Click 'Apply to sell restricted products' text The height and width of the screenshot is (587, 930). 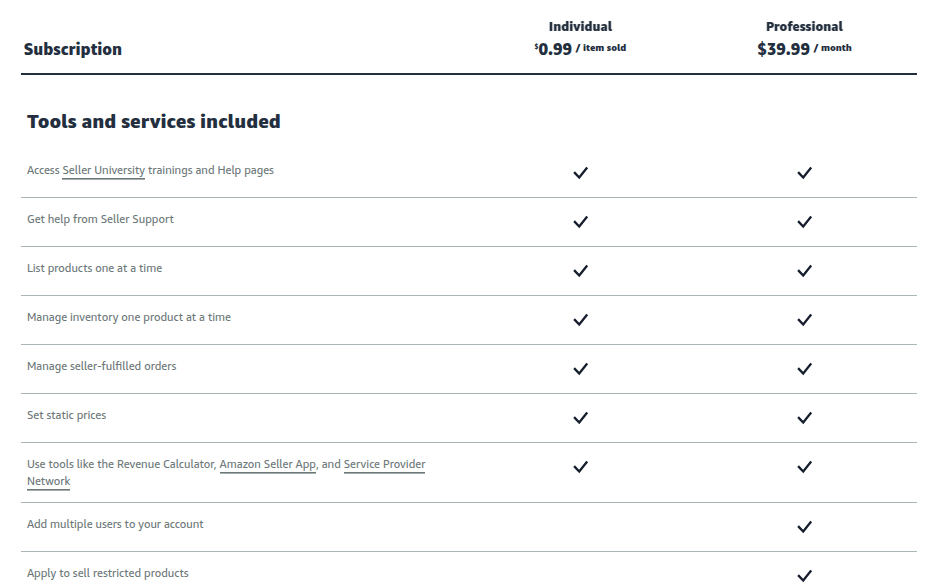[x=107, y=573]
